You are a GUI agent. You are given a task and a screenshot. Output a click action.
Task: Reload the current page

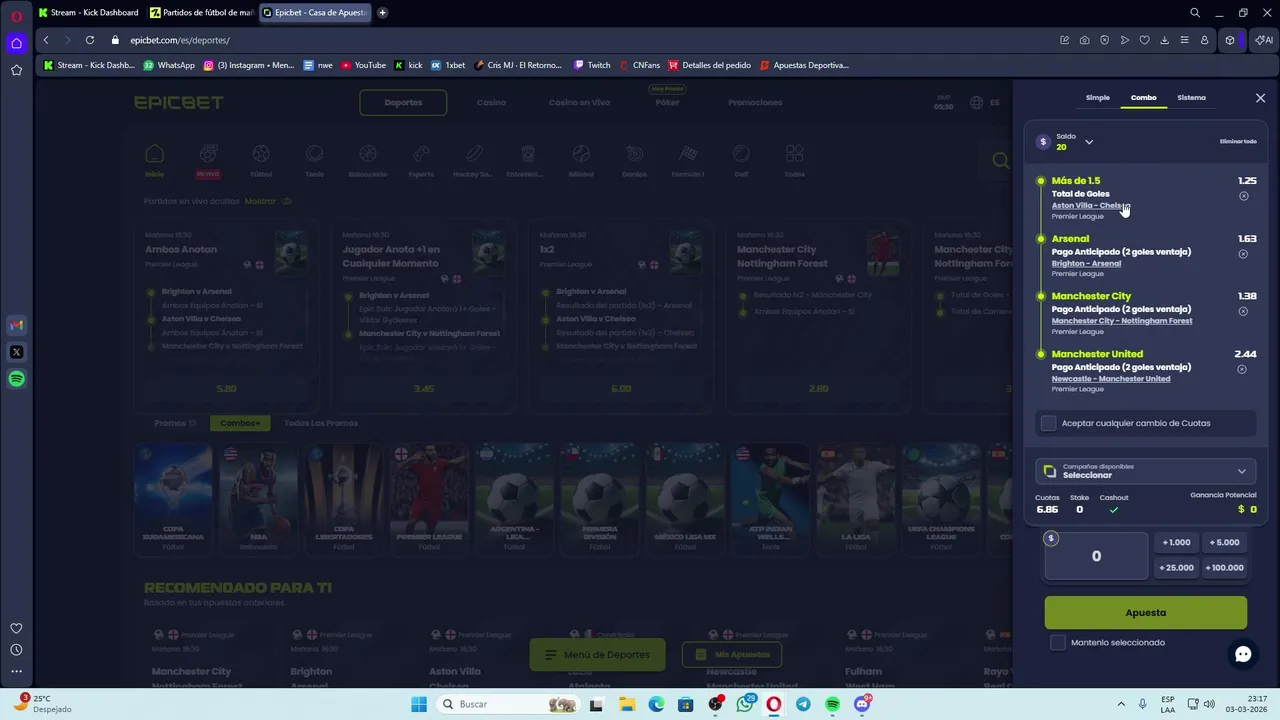[90, 40]
